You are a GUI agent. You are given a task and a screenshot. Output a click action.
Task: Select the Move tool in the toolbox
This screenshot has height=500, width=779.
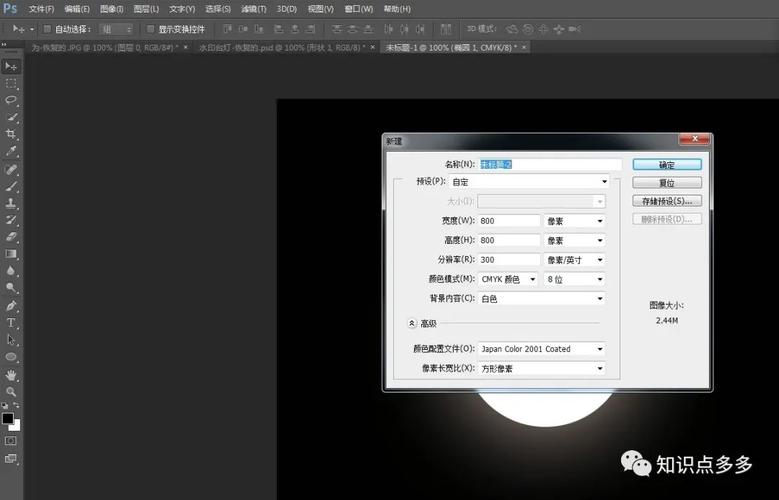tap(12, 66)
